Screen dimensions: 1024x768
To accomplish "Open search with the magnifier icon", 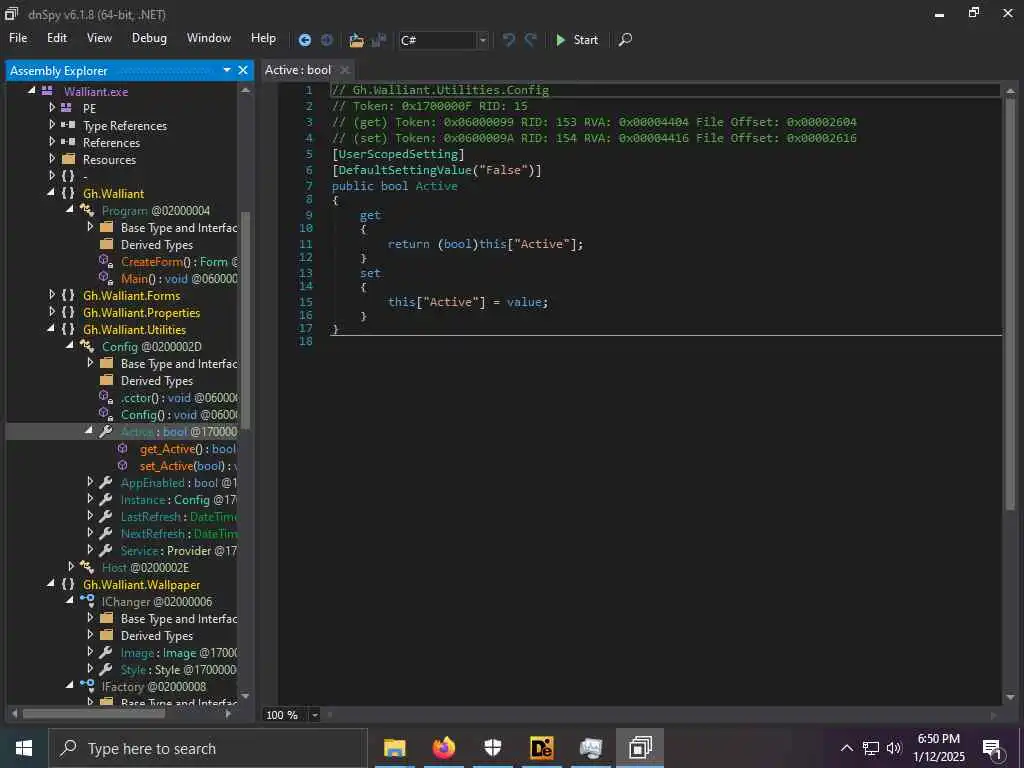I will click(625, 40).
